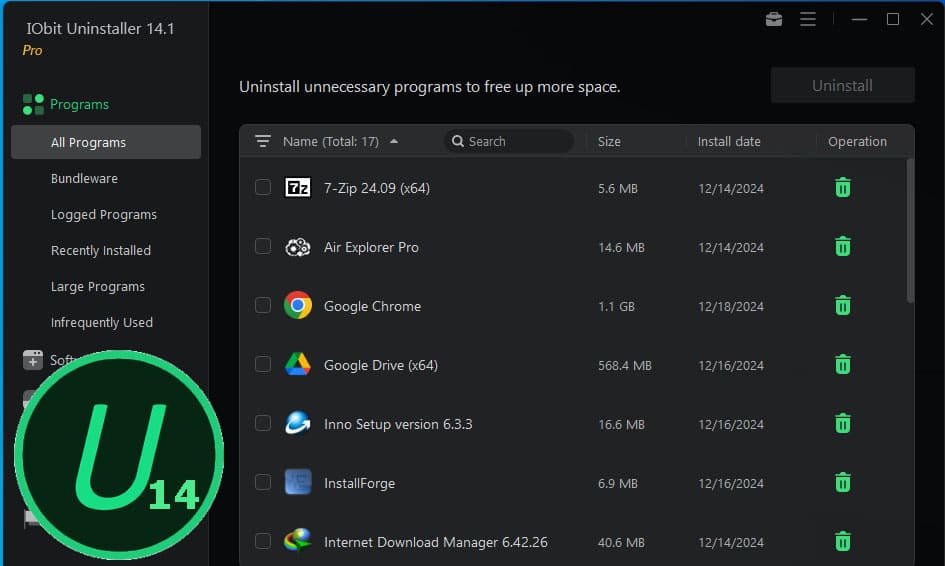Click the trash icon for Google Drive (x64)
Screen dimensions: 945x566
[843, 365]
